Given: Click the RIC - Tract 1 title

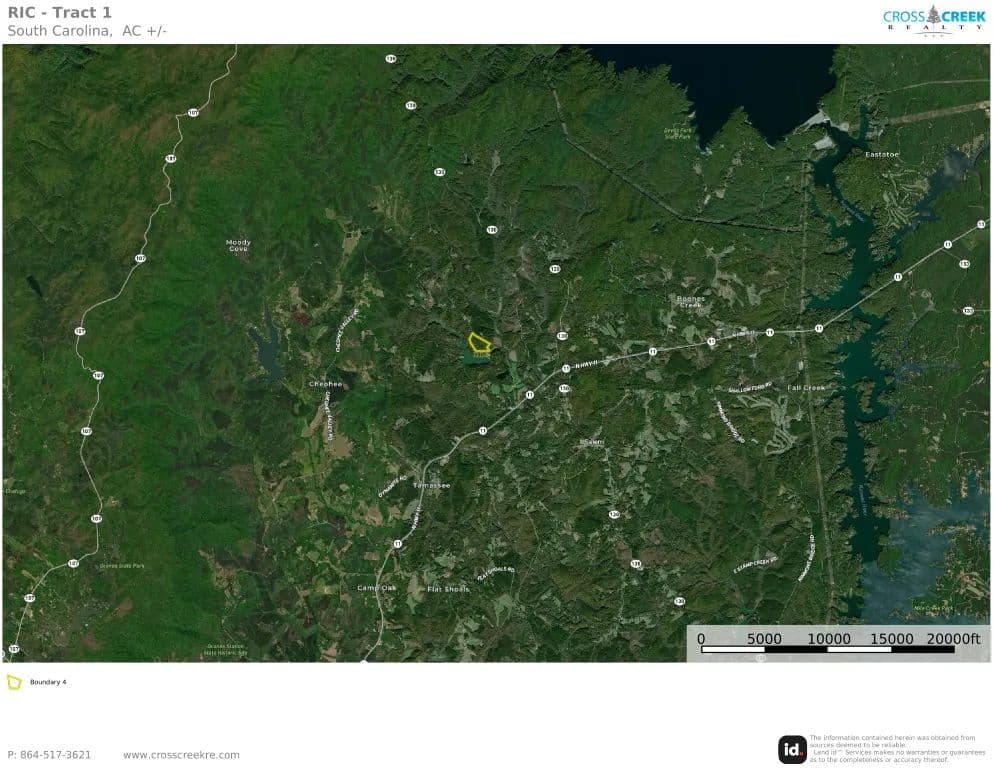Looking at the screenshot, I should [x=60, y=12].
